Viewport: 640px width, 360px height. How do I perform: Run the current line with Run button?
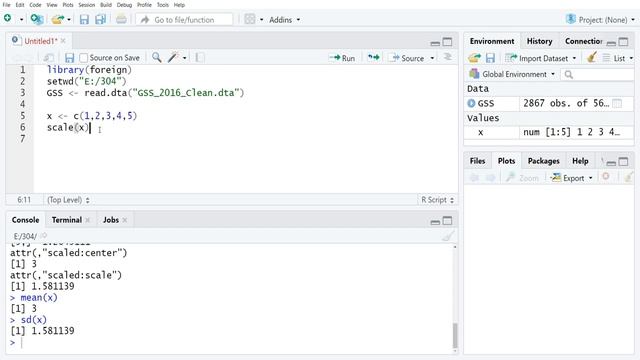pos(342,58)
